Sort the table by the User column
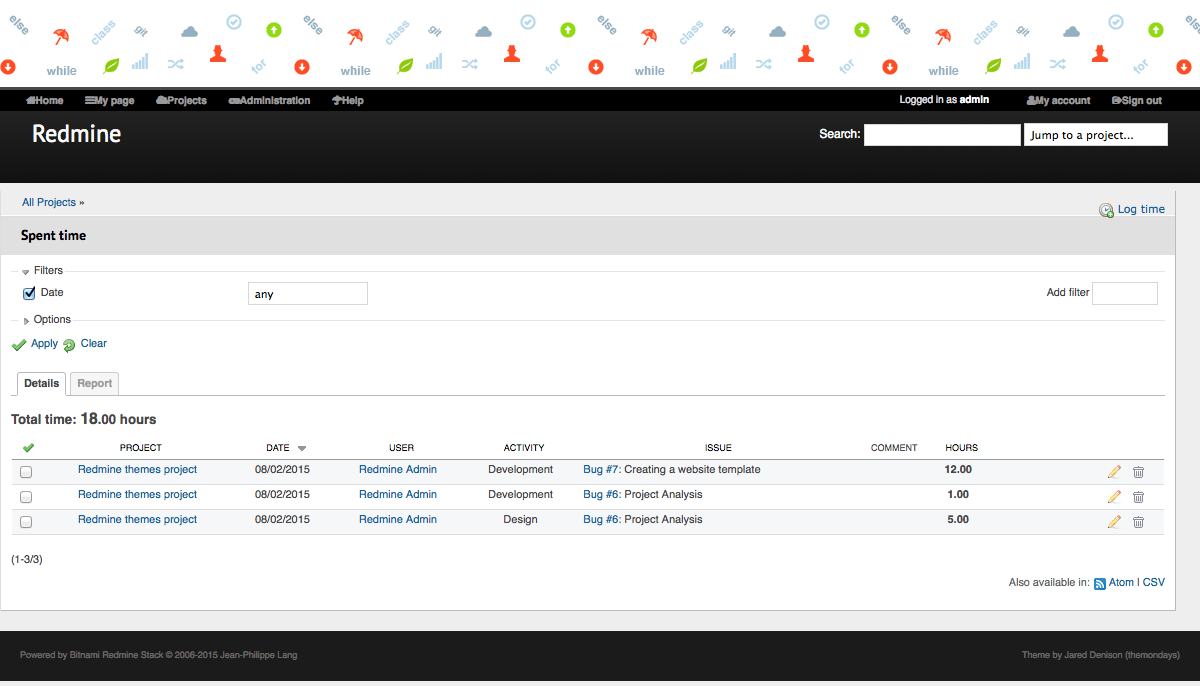 [x=401, y=448]
